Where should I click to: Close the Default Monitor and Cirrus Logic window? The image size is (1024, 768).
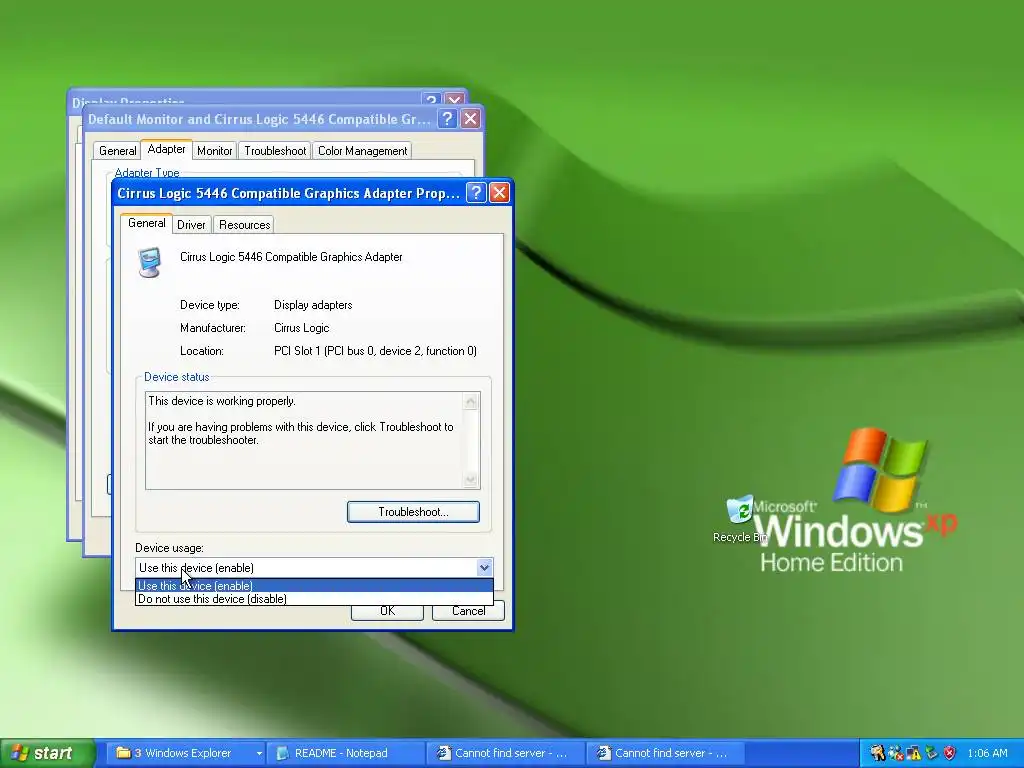[470, 119]
